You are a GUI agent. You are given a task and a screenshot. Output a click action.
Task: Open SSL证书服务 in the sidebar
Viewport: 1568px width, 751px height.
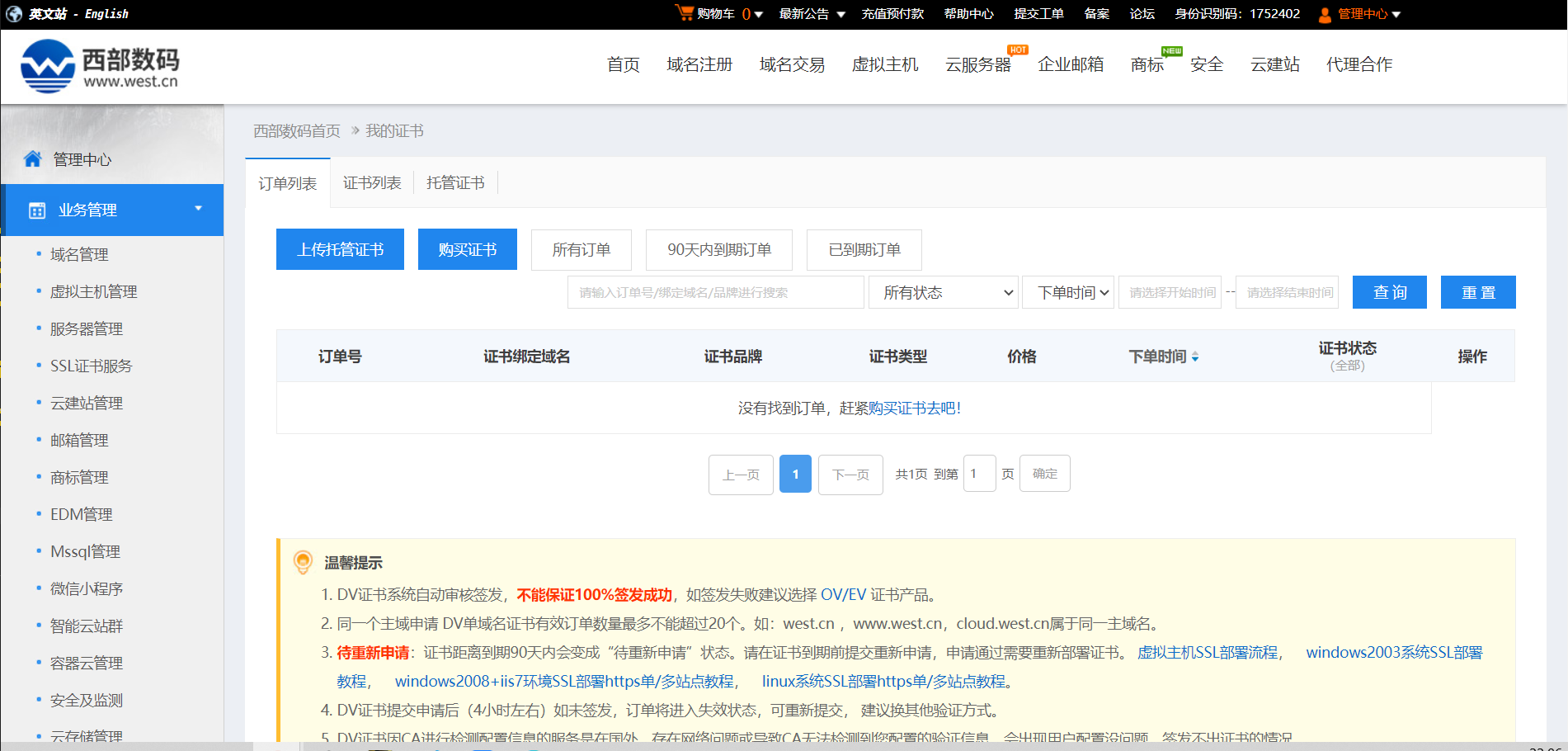point(91,366)
